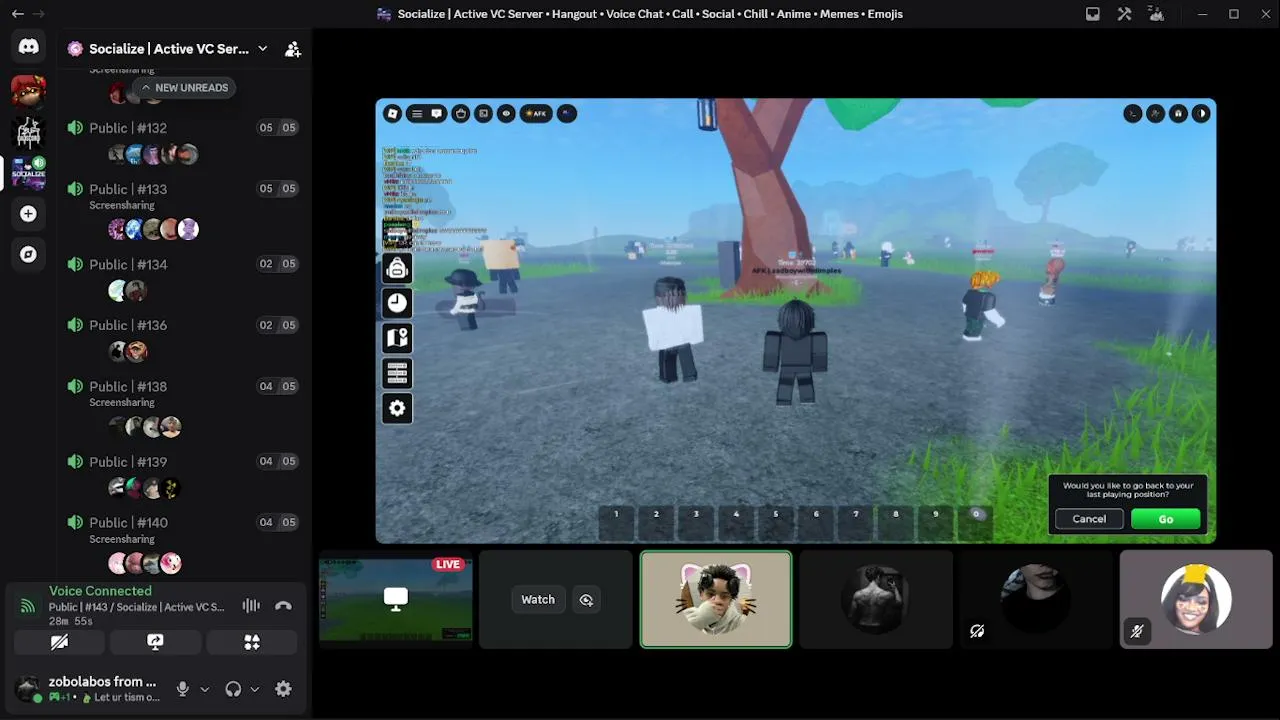Join voice channel Public | #140

click(x=183, y=529)
